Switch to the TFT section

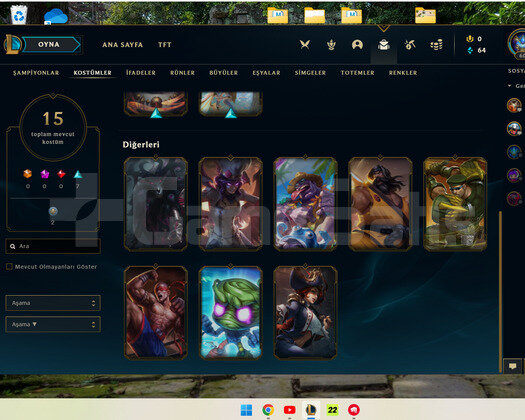(x=165, y=45)
